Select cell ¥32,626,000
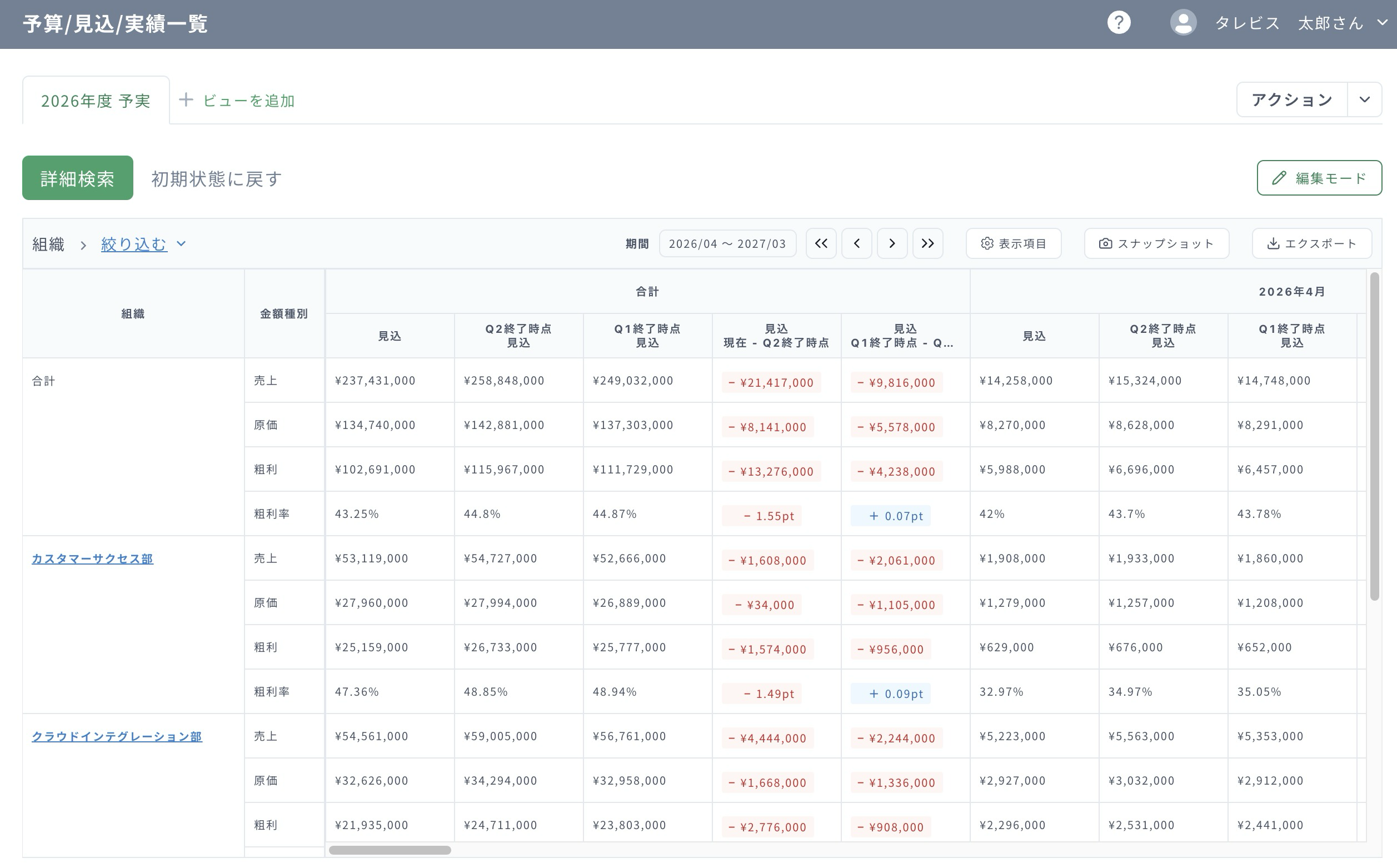The image size is (1397, 868). coord(390,781)
